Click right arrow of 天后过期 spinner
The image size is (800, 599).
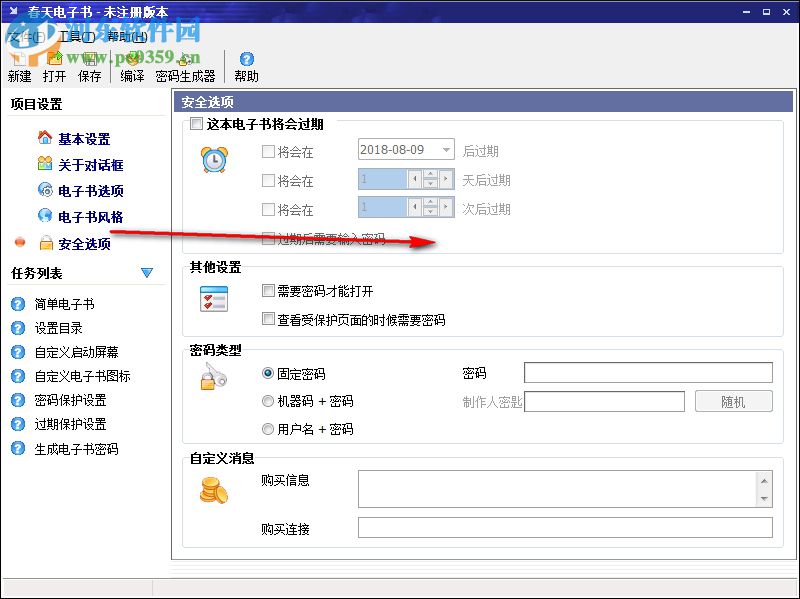pos(446,179)
